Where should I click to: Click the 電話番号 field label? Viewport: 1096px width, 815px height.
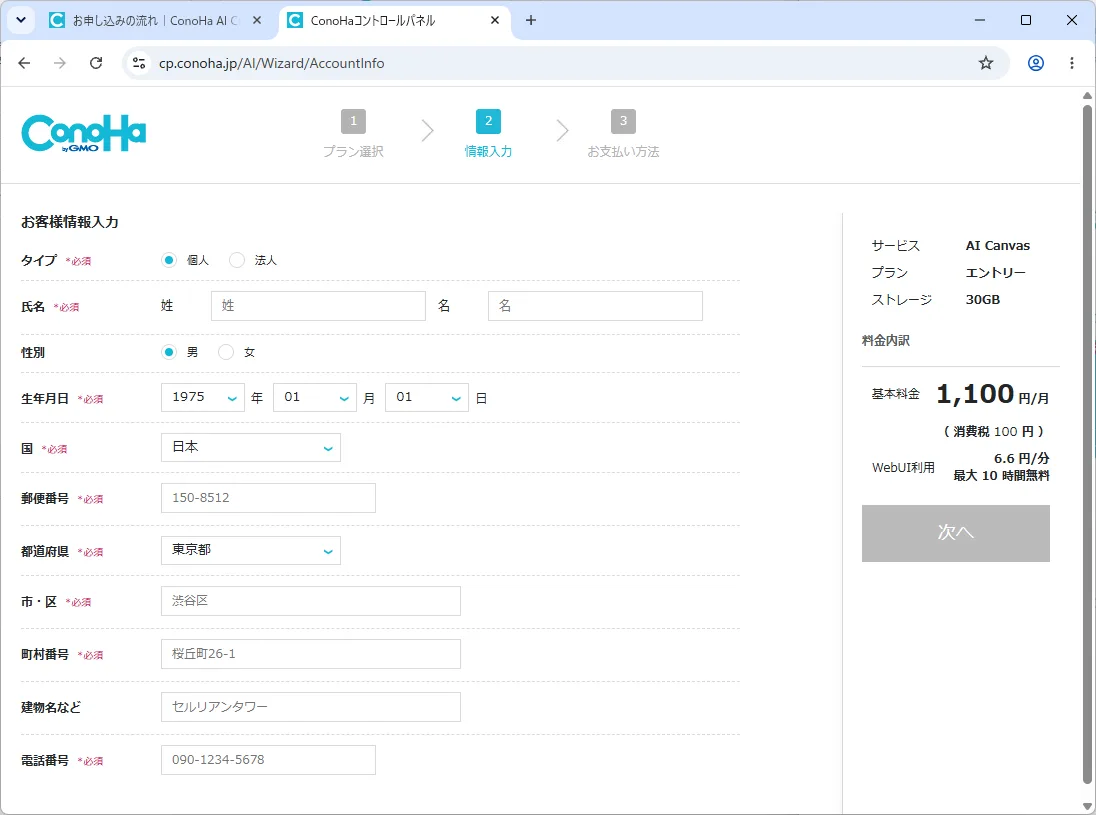(45, 760)
